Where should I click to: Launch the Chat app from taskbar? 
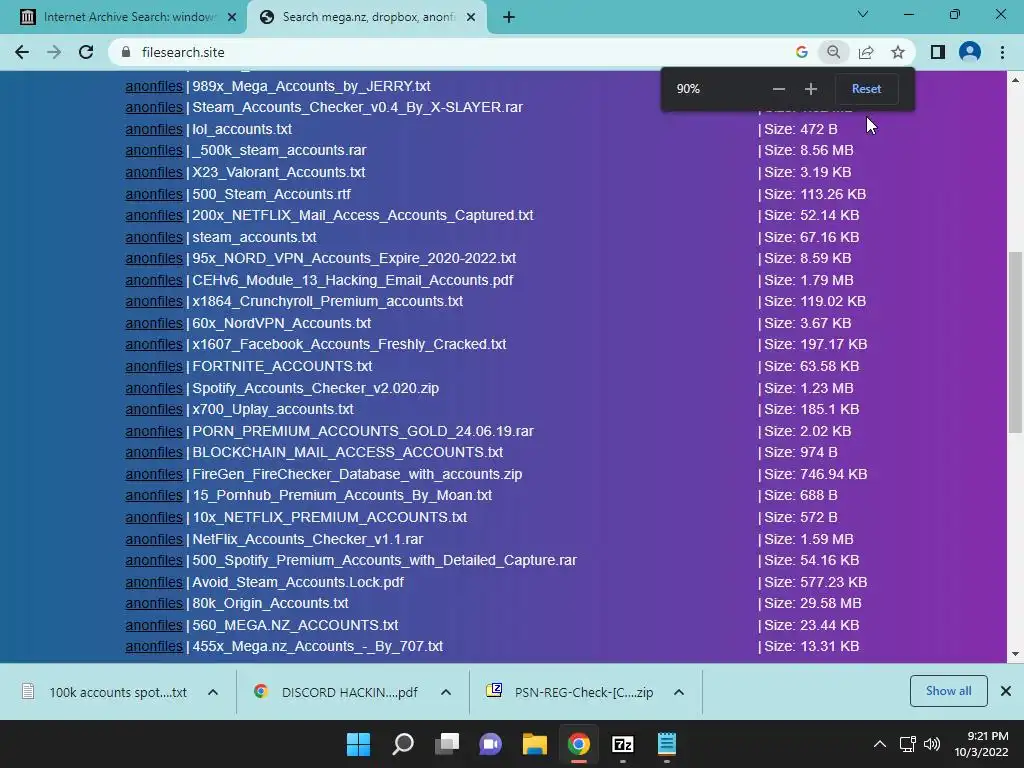pos(490,744)
